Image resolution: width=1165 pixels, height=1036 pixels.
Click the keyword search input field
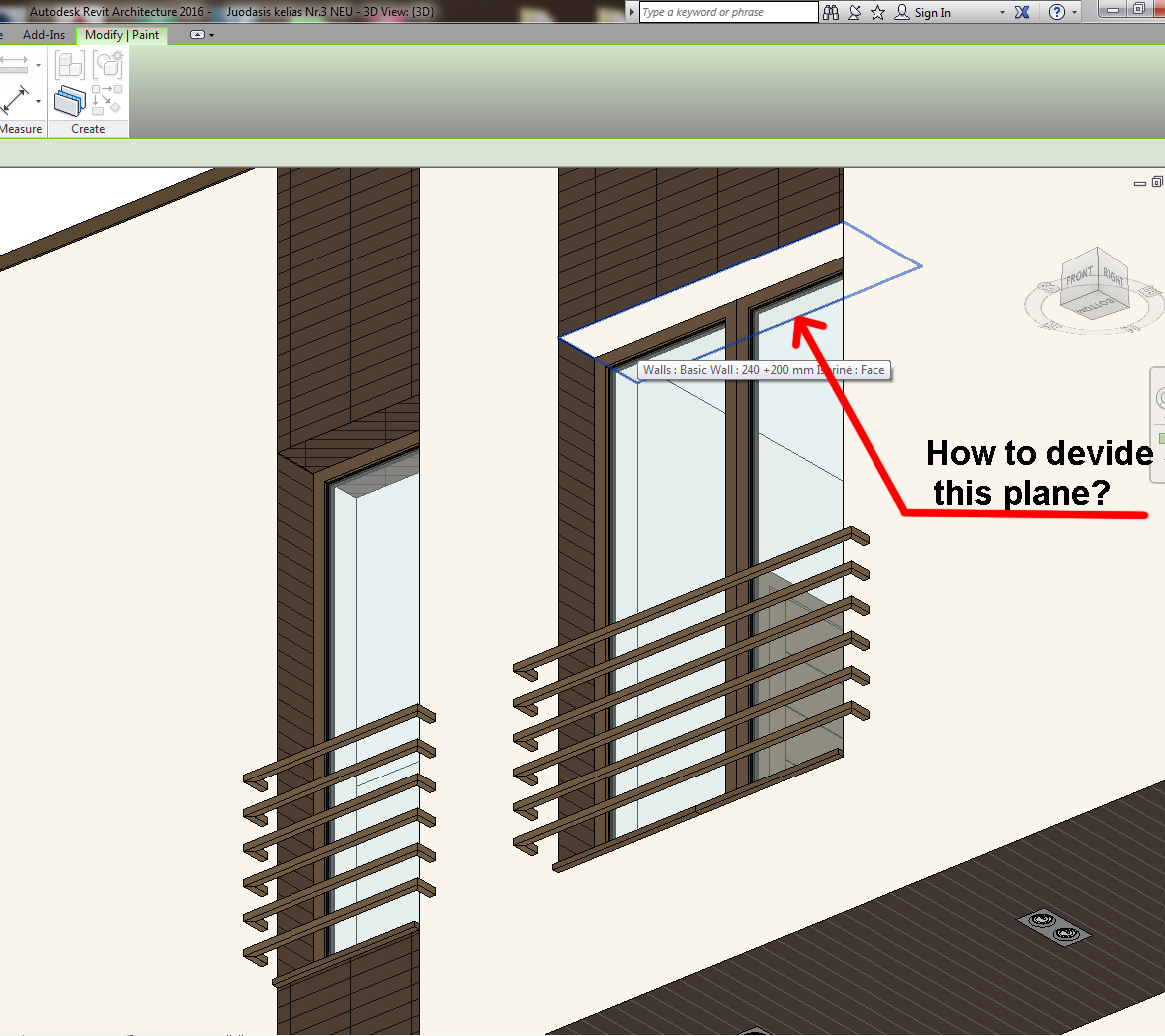point(728,12)
